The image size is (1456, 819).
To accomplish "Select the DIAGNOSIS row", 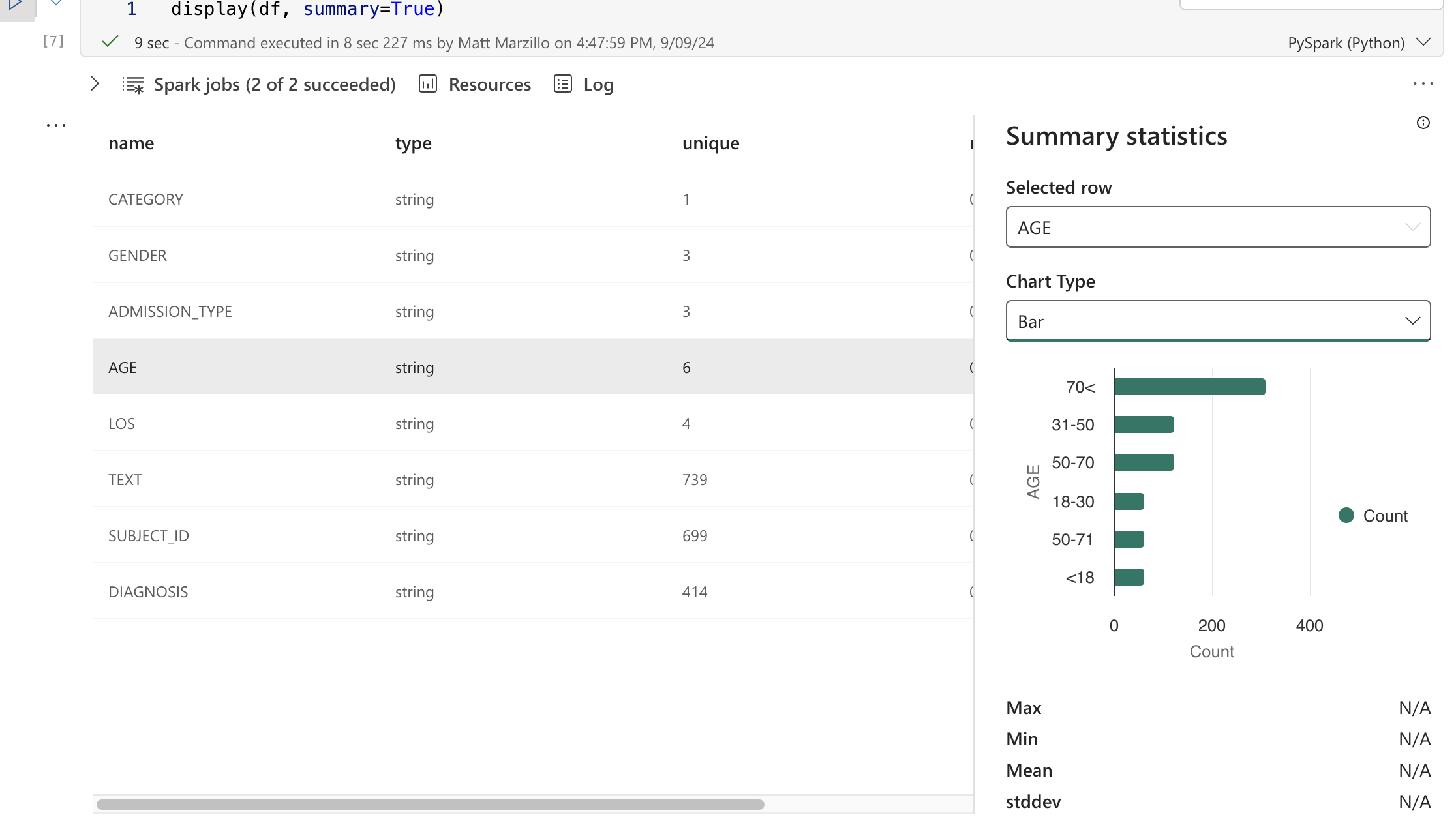I will pyautogui.click(x=148, y=592).
